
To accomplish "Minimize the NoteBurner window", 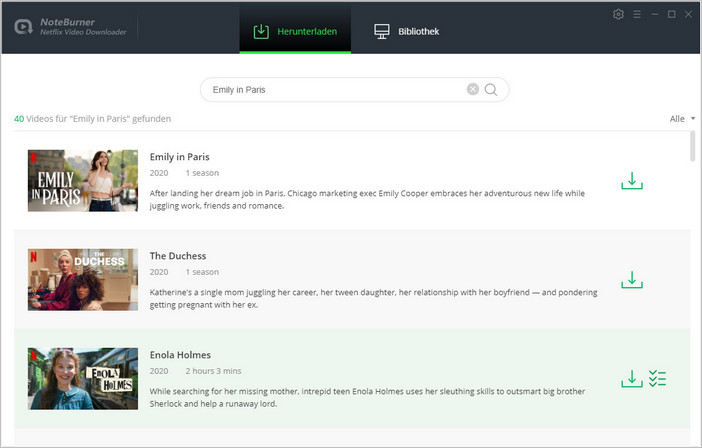I will (655, 15).
